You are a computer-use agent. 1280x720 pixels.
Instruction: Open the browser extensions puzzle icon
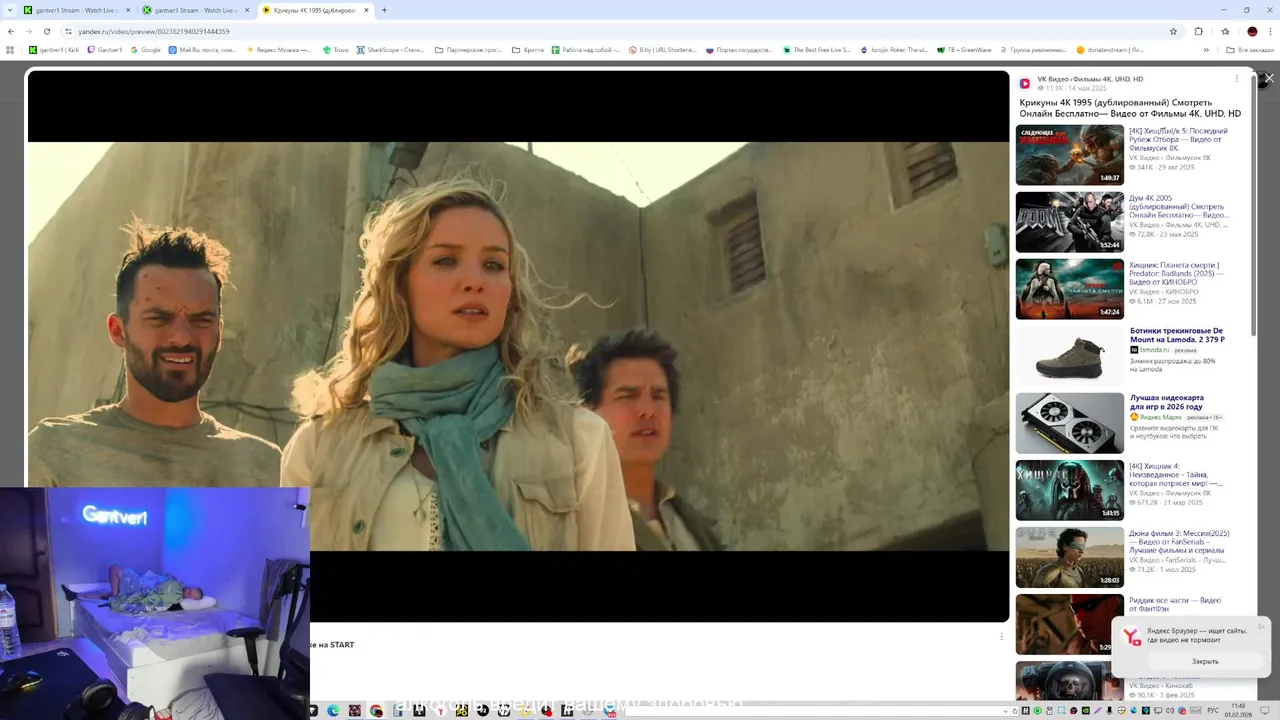tap(1199, 31)
